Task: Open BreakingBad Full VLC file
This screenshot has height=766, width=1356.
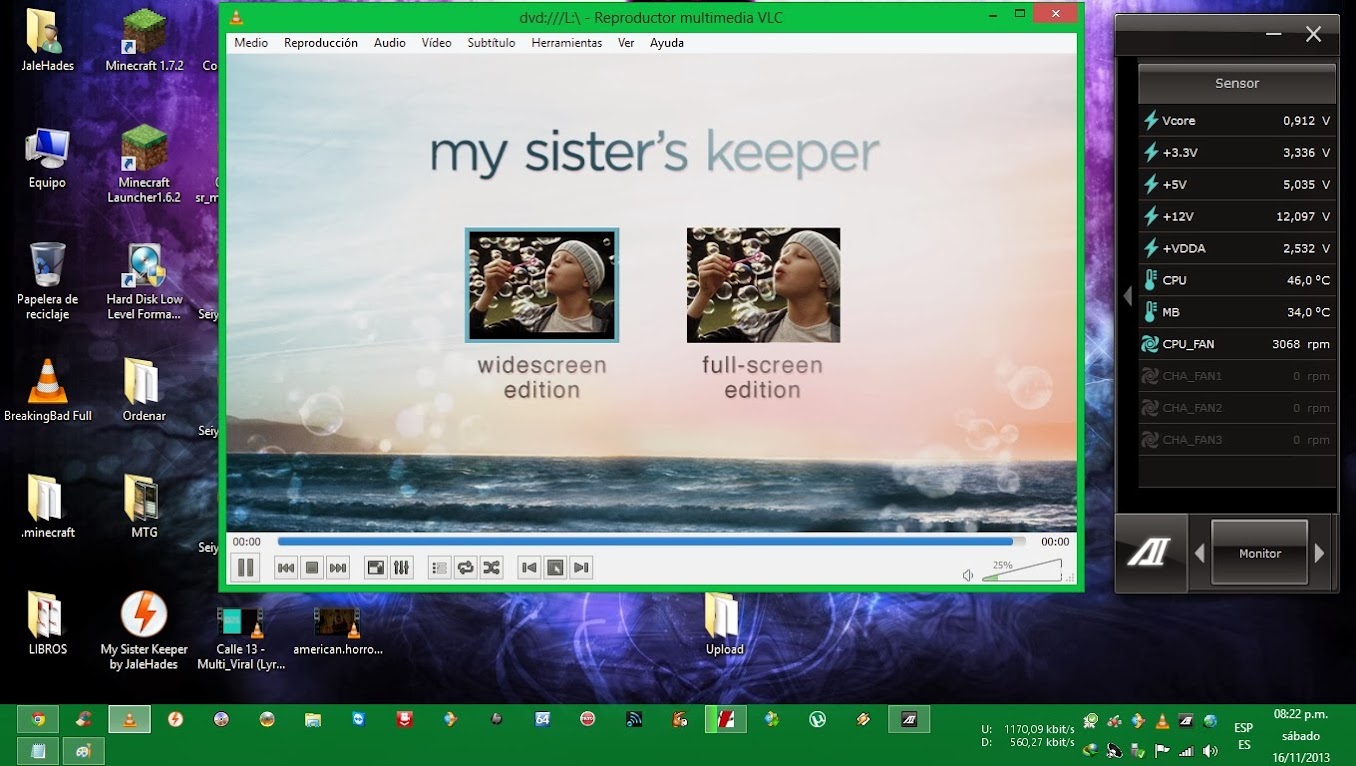Action: [x=47, y=390]
